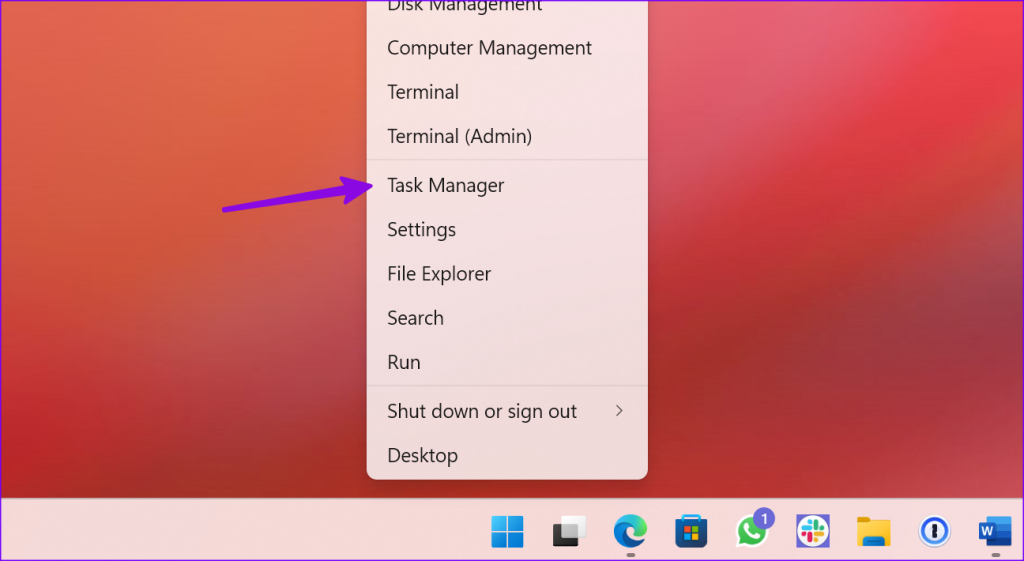
Task: Open Computer Management from the menu
Action: (x=507, y=48)
